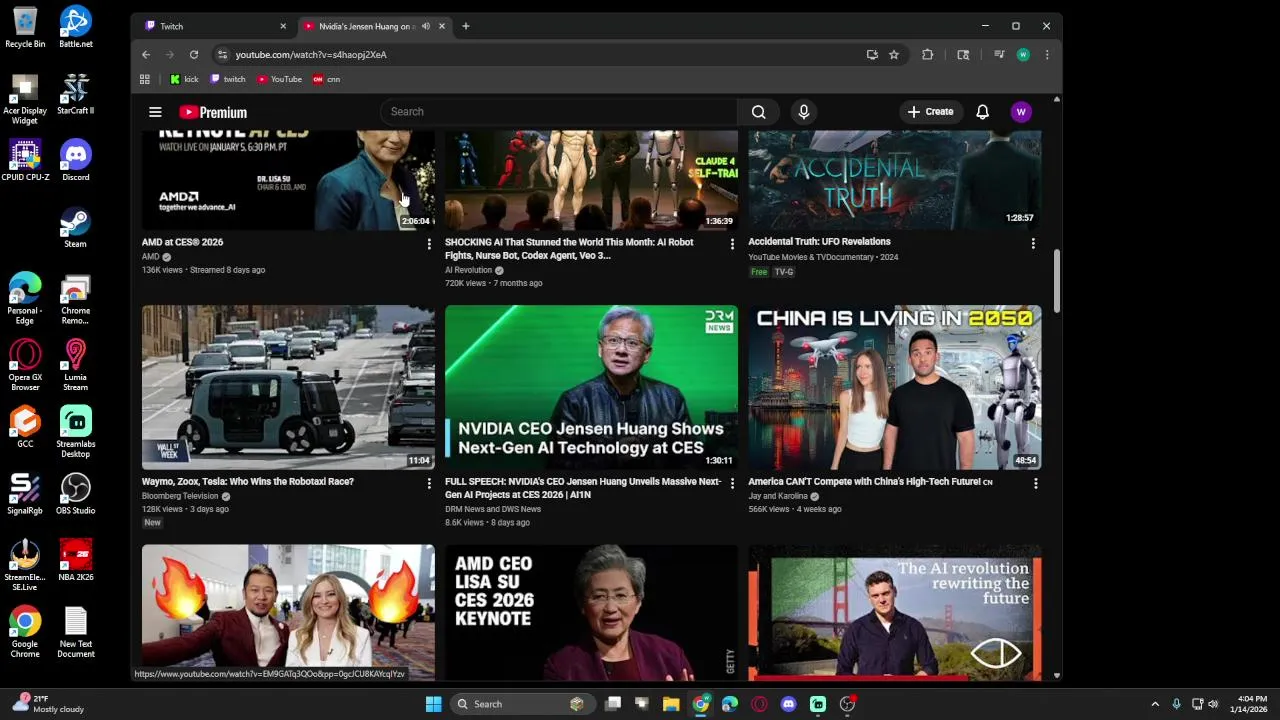Open the kick bookmark
1280x720 pixels.
[x=184, y=79]
